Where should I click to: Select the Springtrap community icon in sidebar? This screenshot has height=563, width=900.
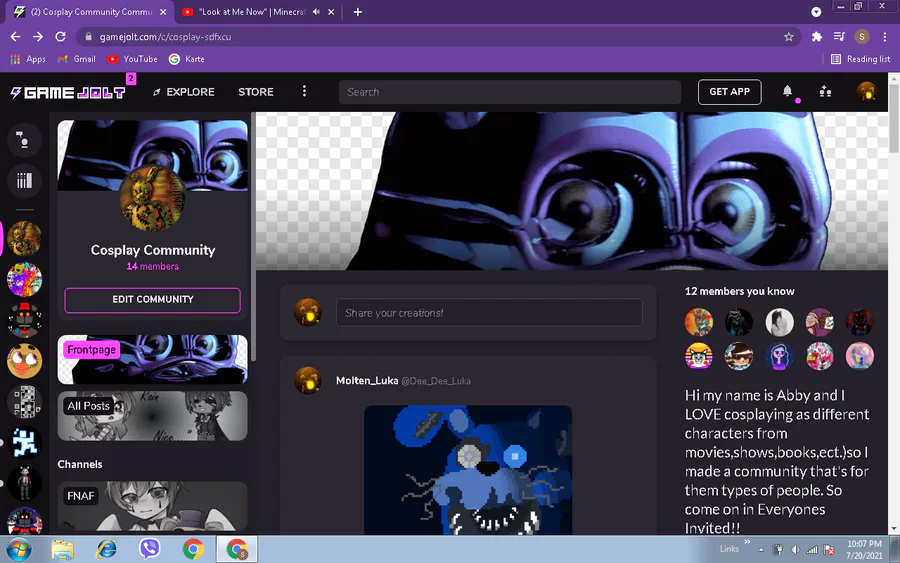(24, 238)
